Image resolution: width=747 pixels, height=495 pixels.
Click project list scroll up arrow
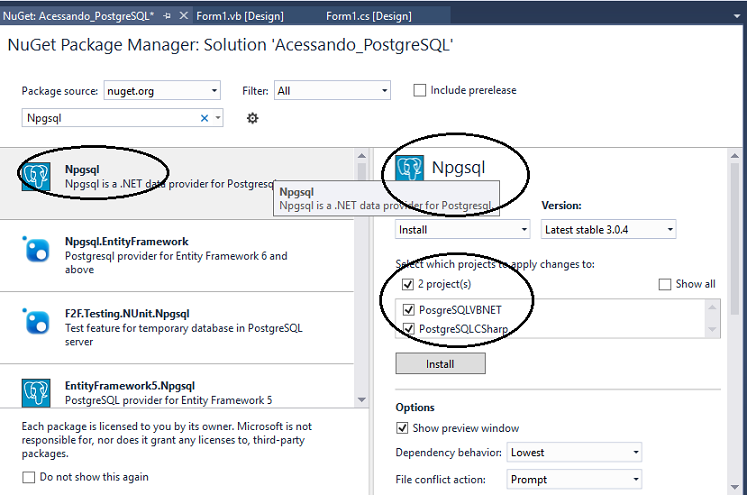click(x=712, y=307)
